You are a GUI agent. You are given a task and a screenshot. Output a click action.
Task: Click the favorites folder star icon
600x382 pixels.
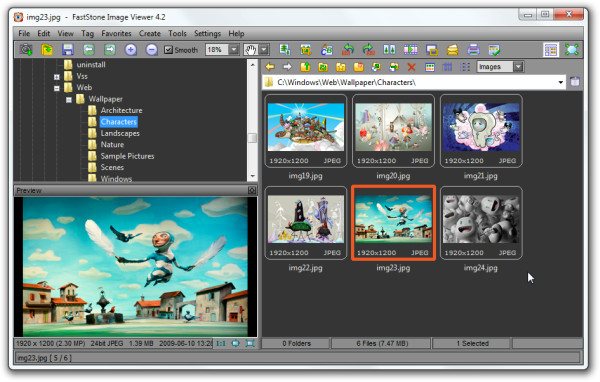341,67
